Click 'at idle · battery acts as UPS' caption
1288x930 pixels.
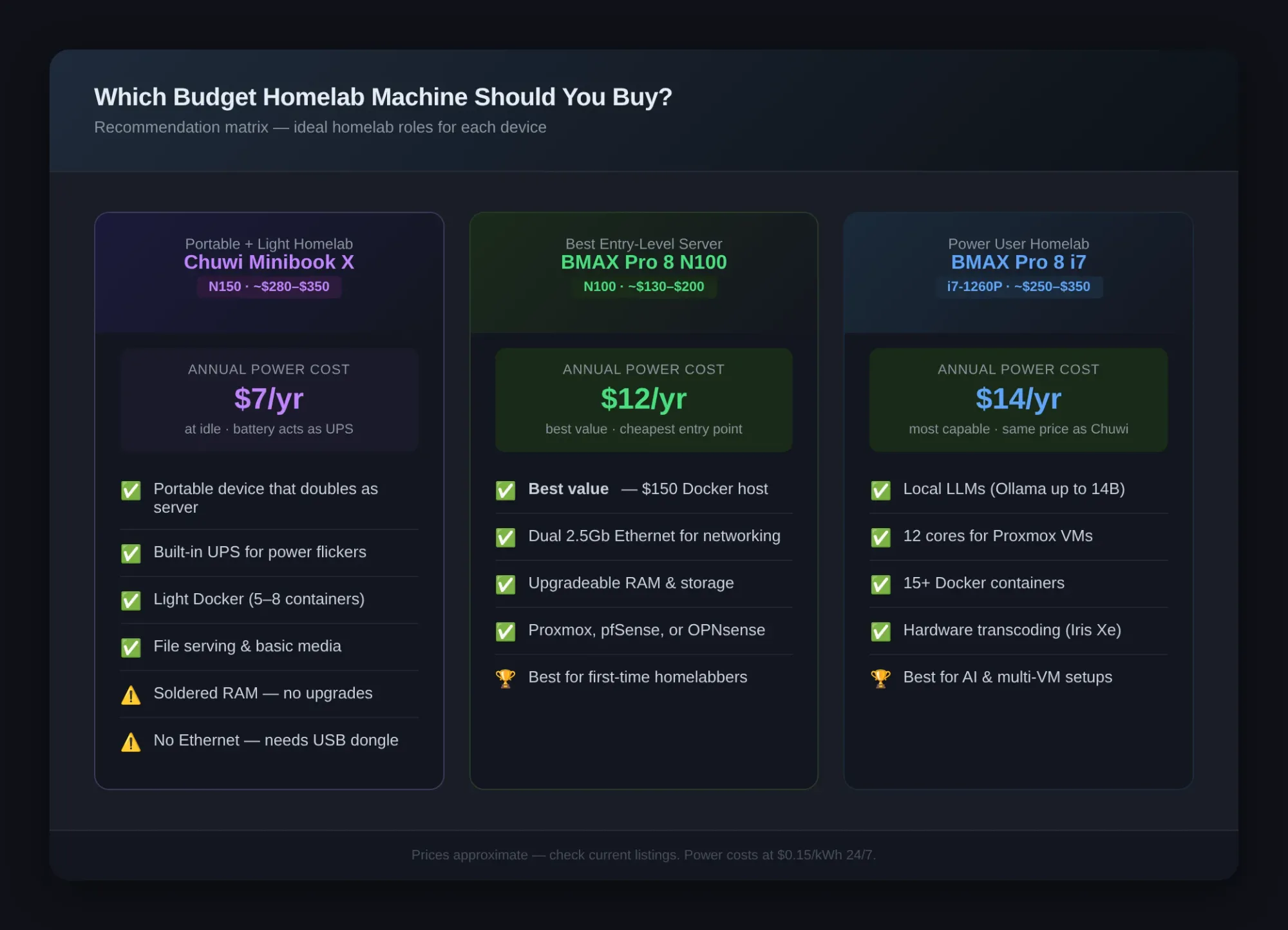[x=269, y=429]
